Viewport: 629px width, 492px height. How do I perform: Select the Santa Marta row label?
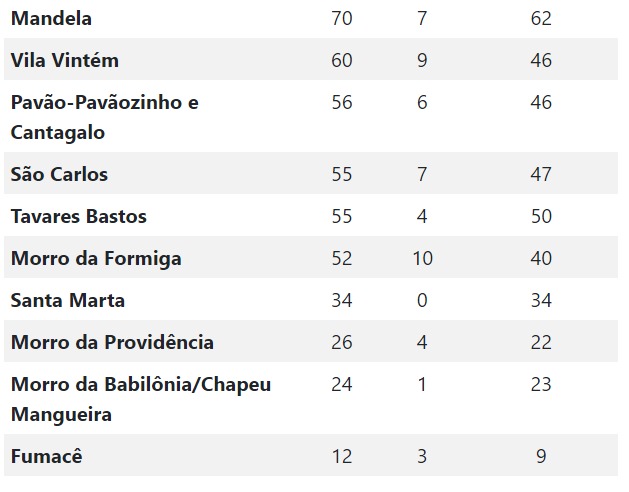coord(68,300)
